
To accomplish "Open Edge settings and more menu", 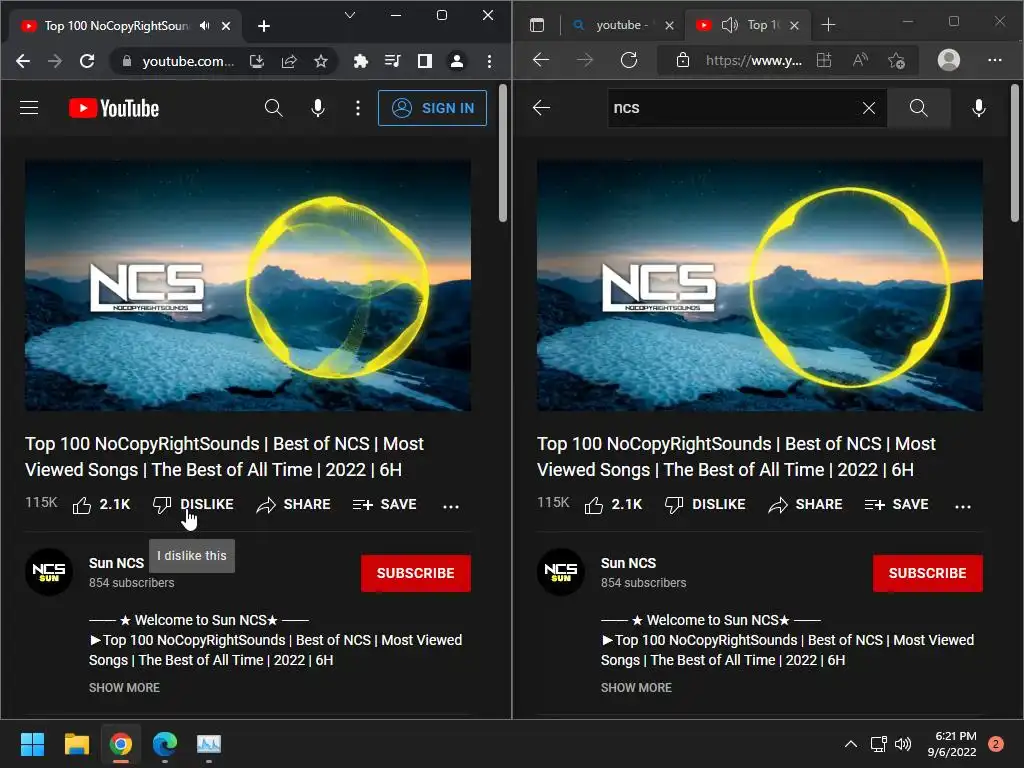I will (x=995, y=60).
